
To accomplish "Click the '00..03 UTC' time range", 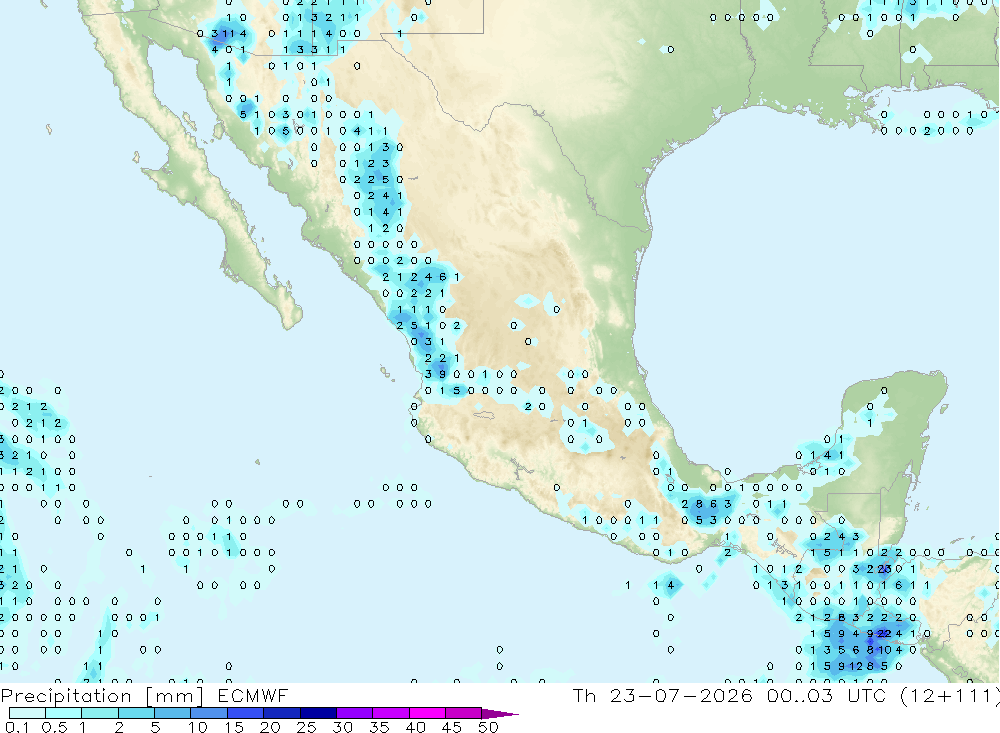I will pyautogui.click(x=827, y=695).
